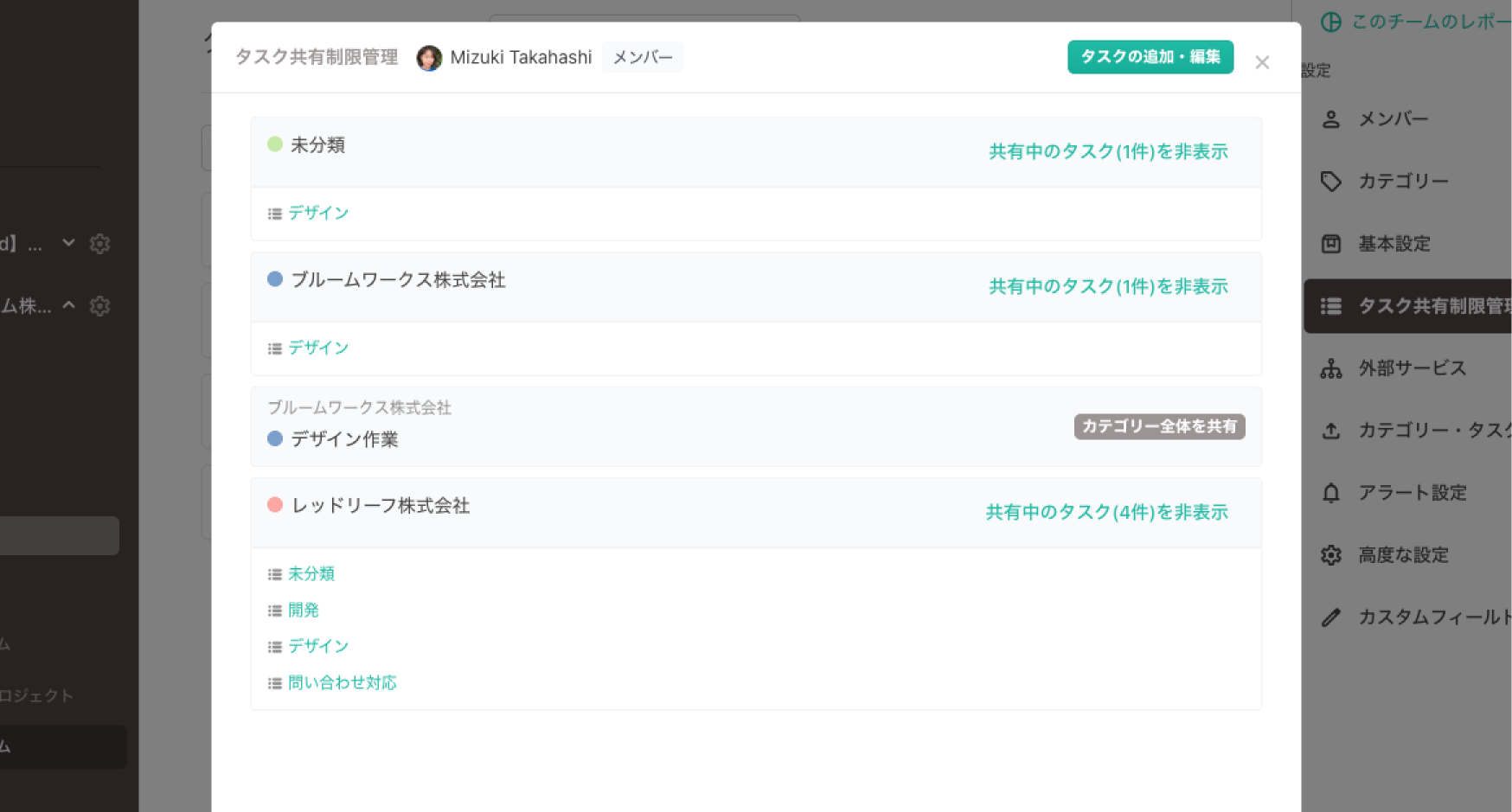The height and width of the screenshot is (812, 1512).
Task: Click the hierarchy icon for 外部サービス
Action: coord(1330,368)
